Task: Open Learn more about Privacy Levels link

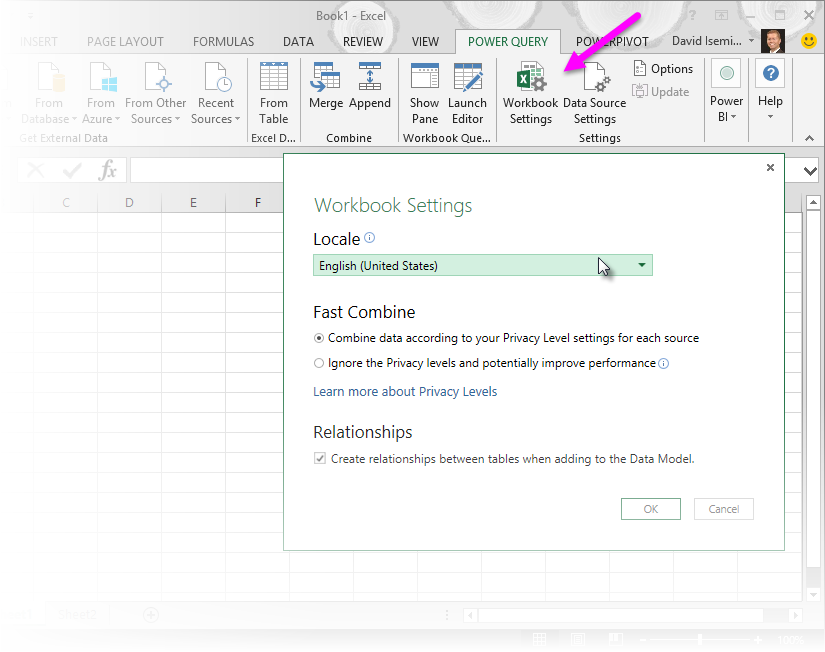Action: point(405,392)
